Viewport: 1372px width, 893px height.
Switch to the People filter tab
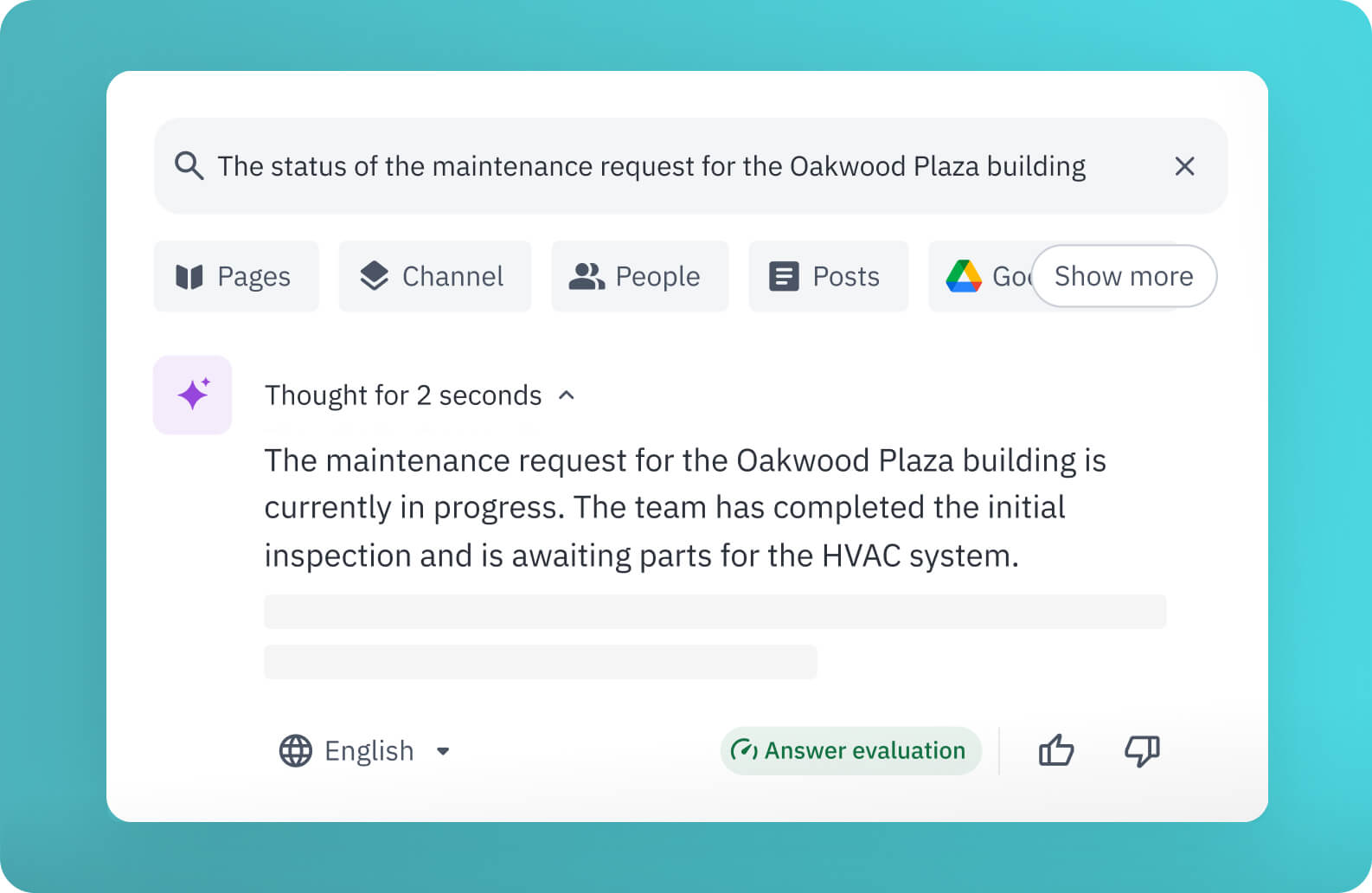pyautogui.click(x=638, y=276)
